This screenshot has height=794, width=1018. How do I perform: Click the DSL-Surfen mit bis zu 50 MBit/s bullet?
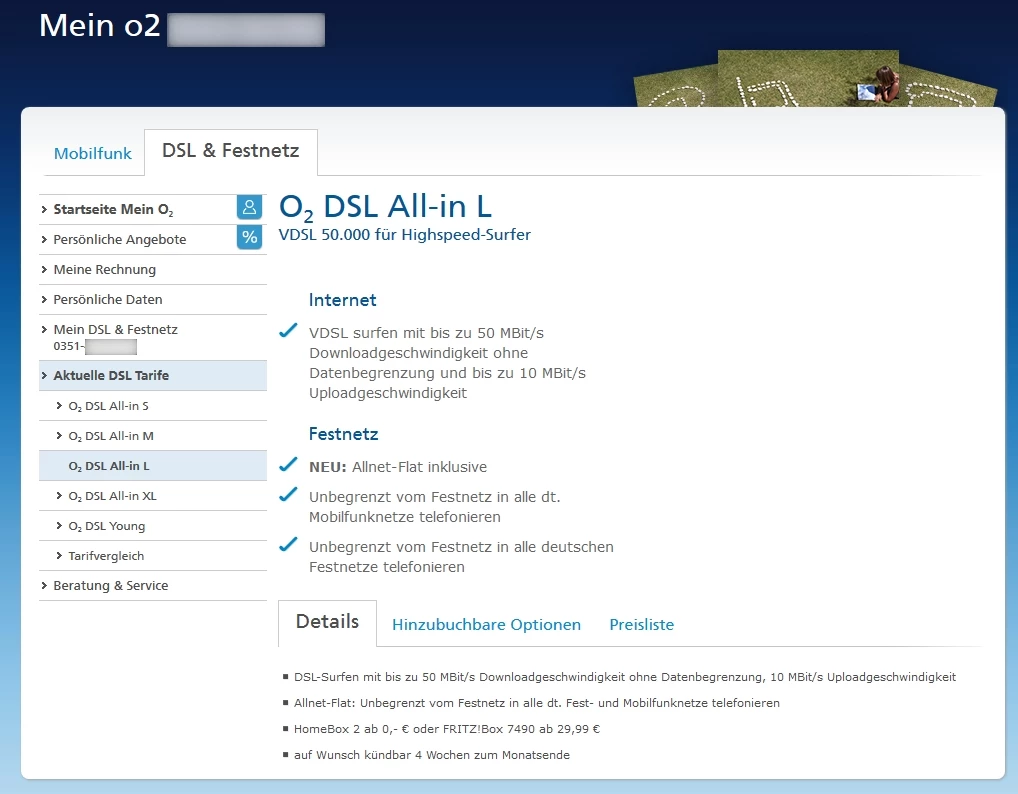point(625,677)
